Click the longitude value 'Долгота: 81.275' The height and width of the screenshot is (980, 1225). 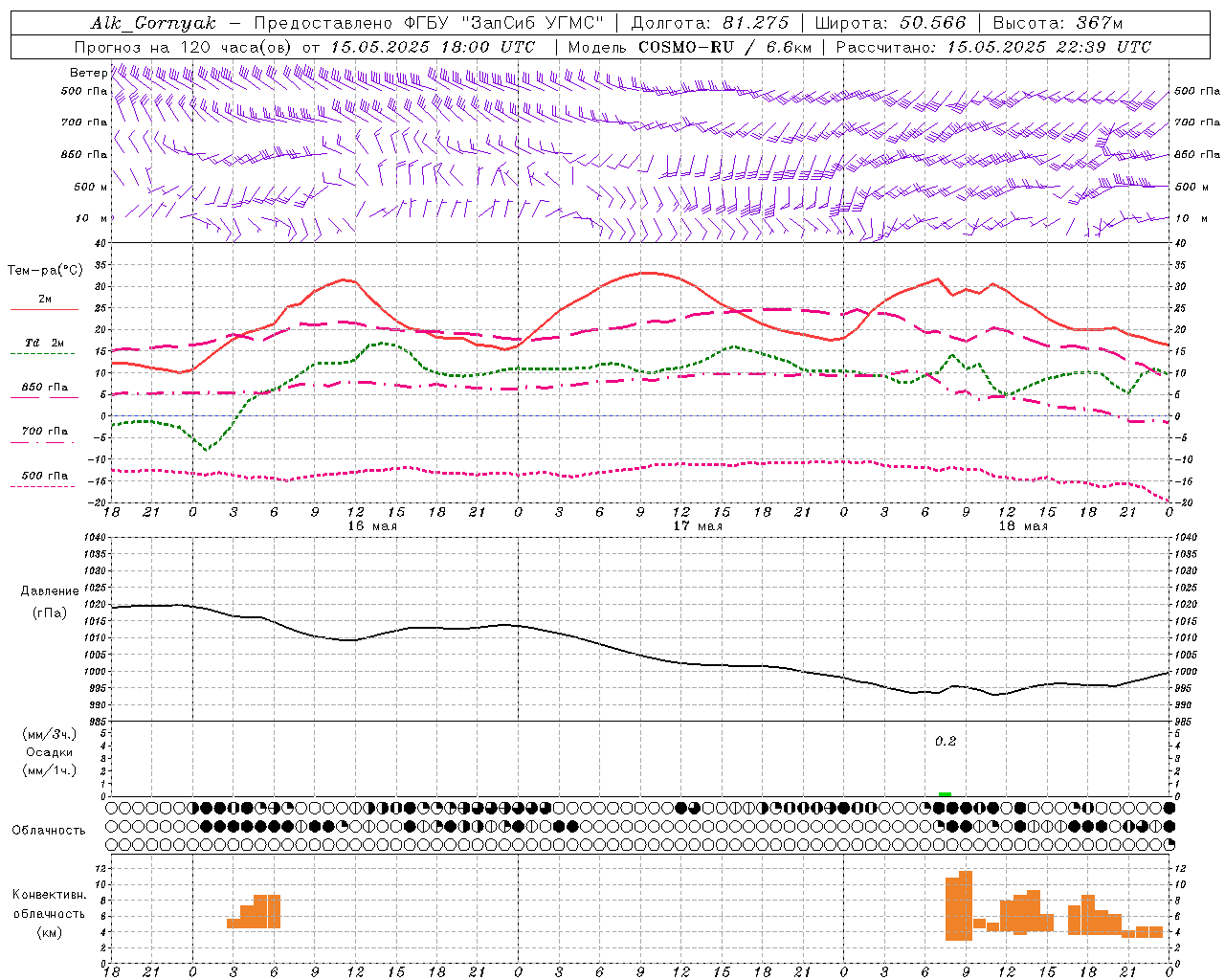(x=710, y=23)
